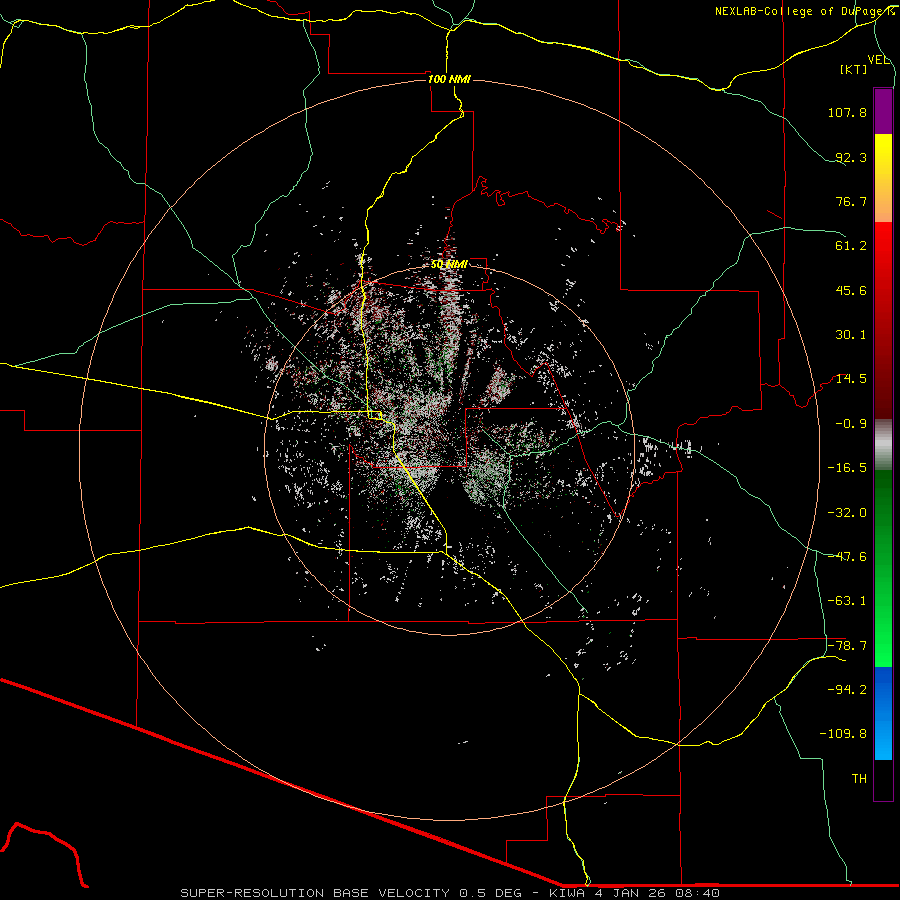Click the 107.8 legend value
The width and height of the screenshot is (900, 900).
[x=847, y=112]
